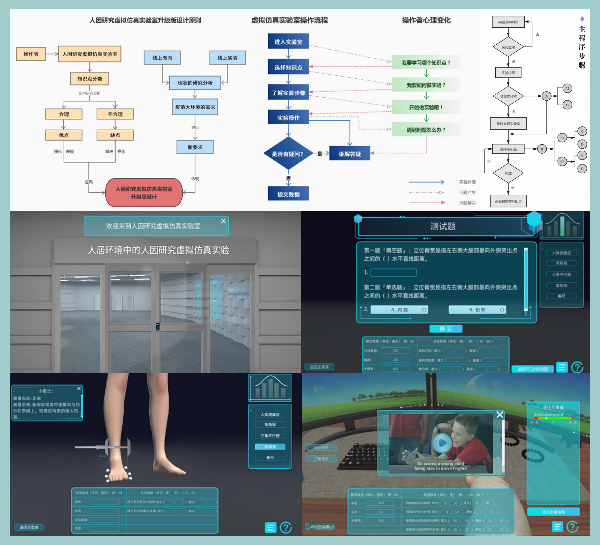The image size is (600, 545).
Task: Close the video popup window
Action: (x=501, y=414)
